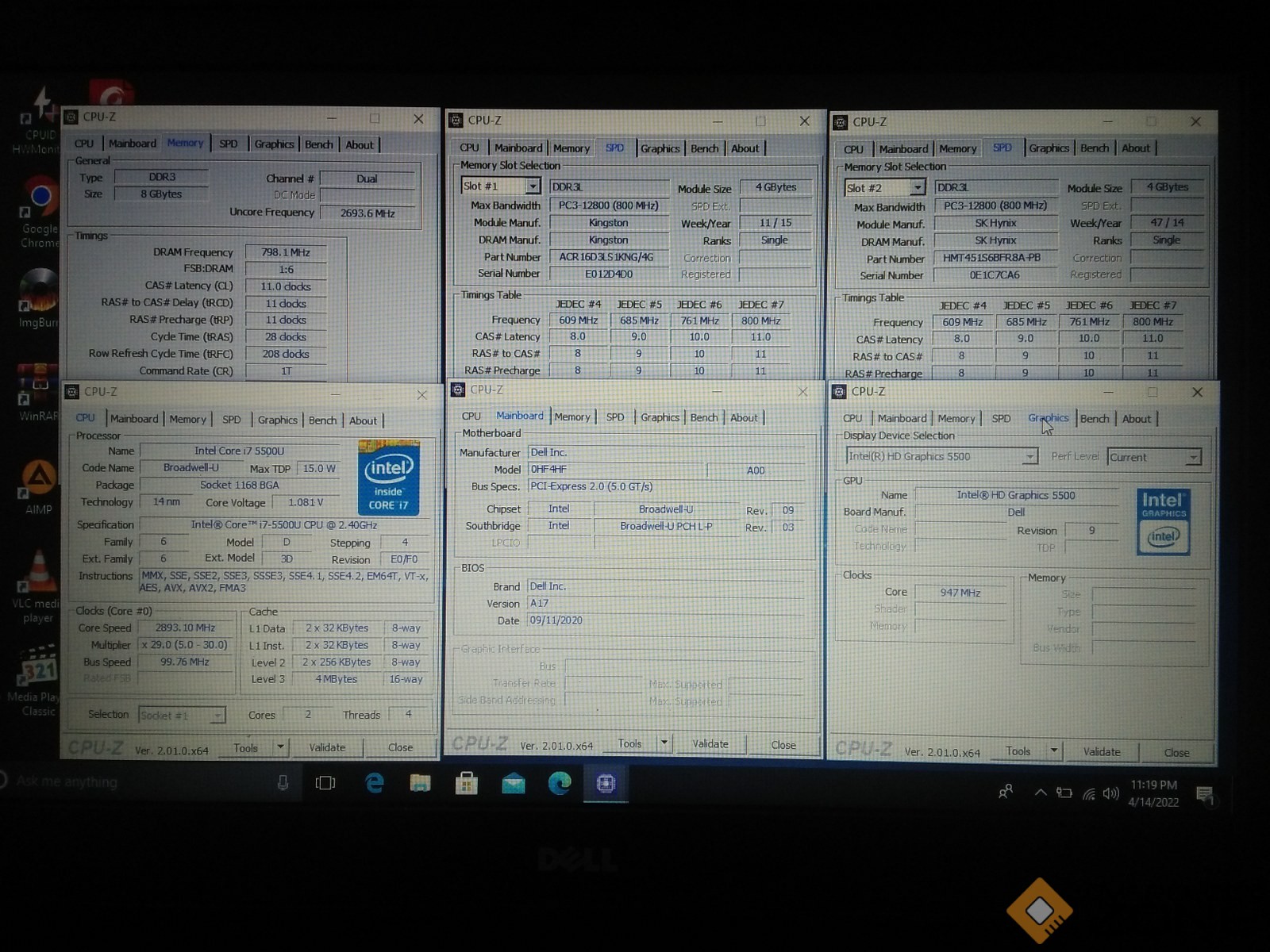The height and width of the screenshot is (952, 1270).
Task: Switch to the Mainboard tab in the CPU window
Action: [x=134, y=419]
